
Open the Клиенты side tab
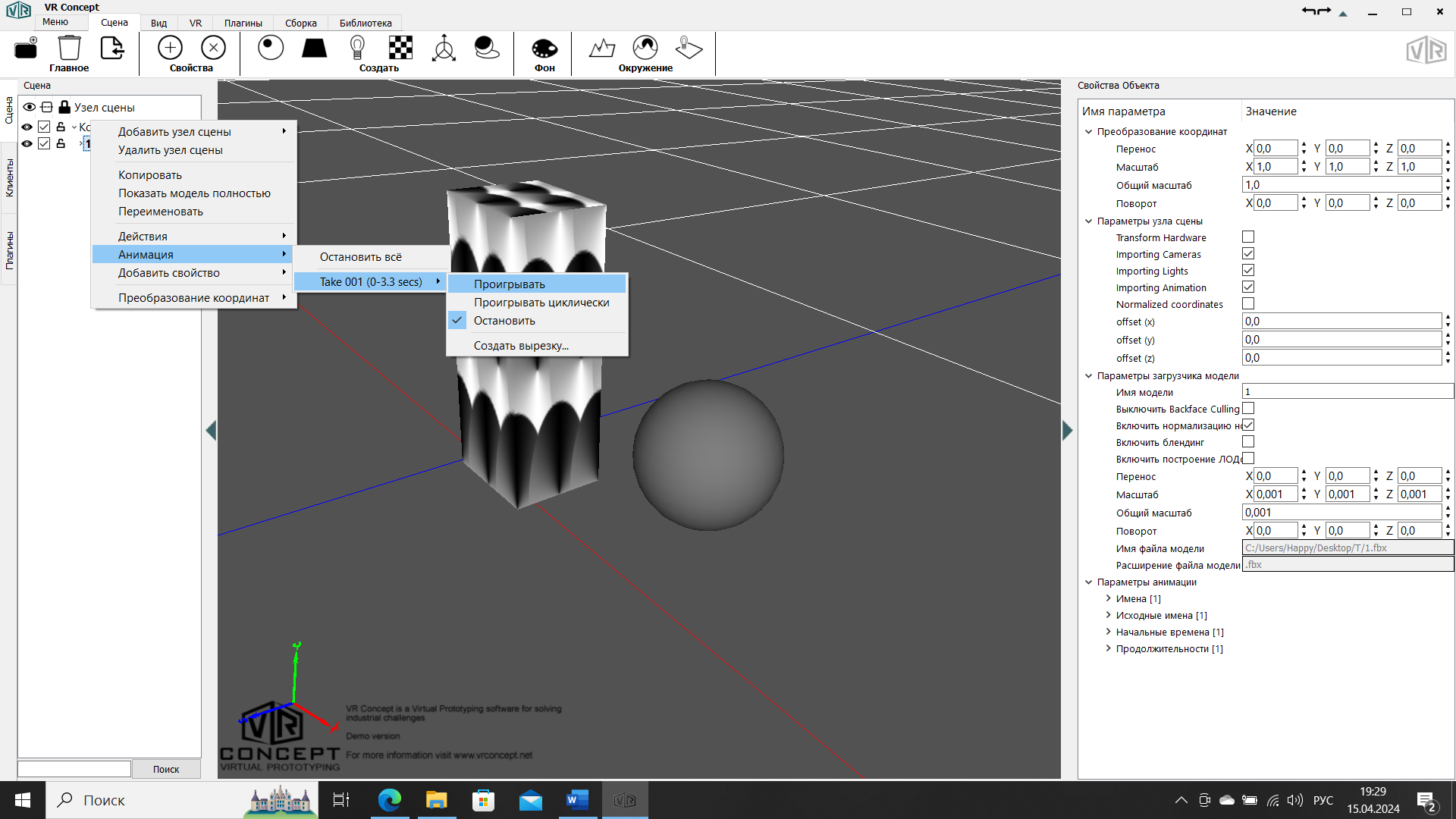coord(9,178)
